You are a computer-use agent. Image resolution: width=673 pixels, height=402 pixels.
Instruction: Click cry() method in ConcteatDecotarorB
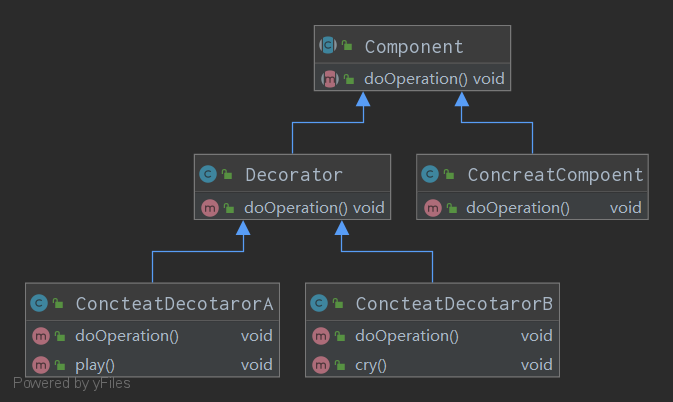pyautogui.click(x=370, y=365)
